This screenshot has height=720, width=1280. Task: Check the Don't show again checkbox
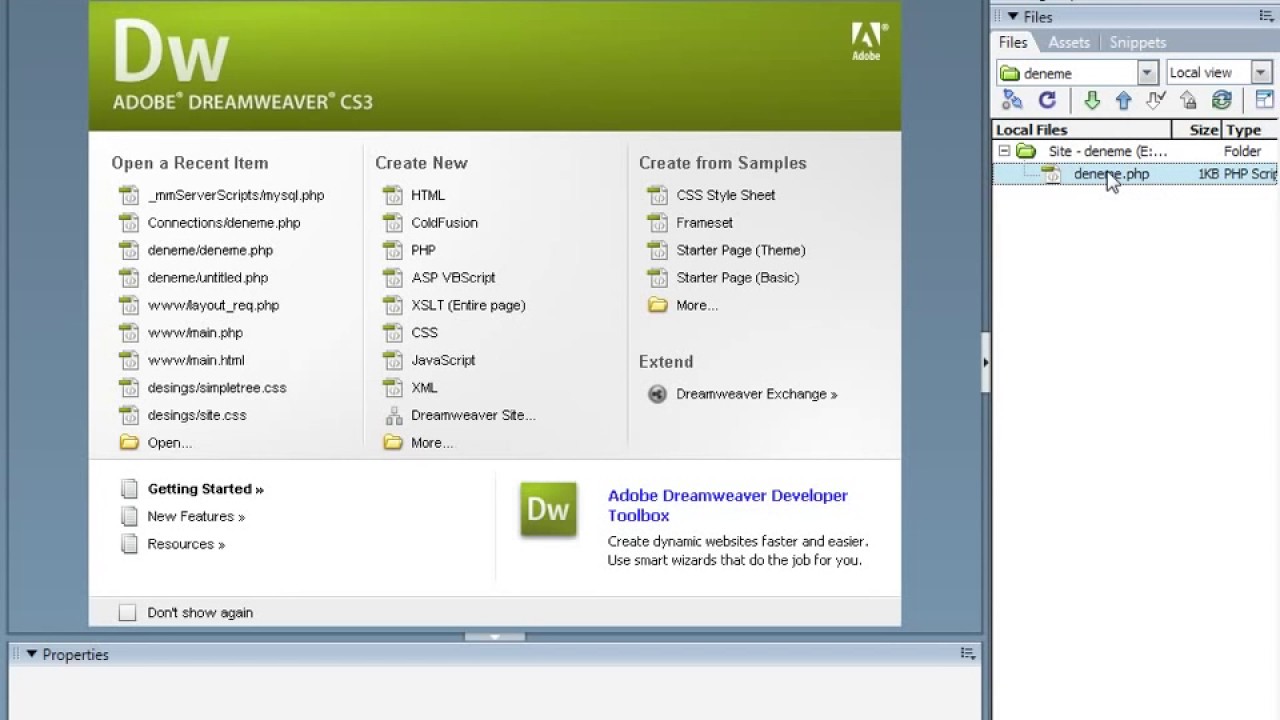[x=127, y=613]
